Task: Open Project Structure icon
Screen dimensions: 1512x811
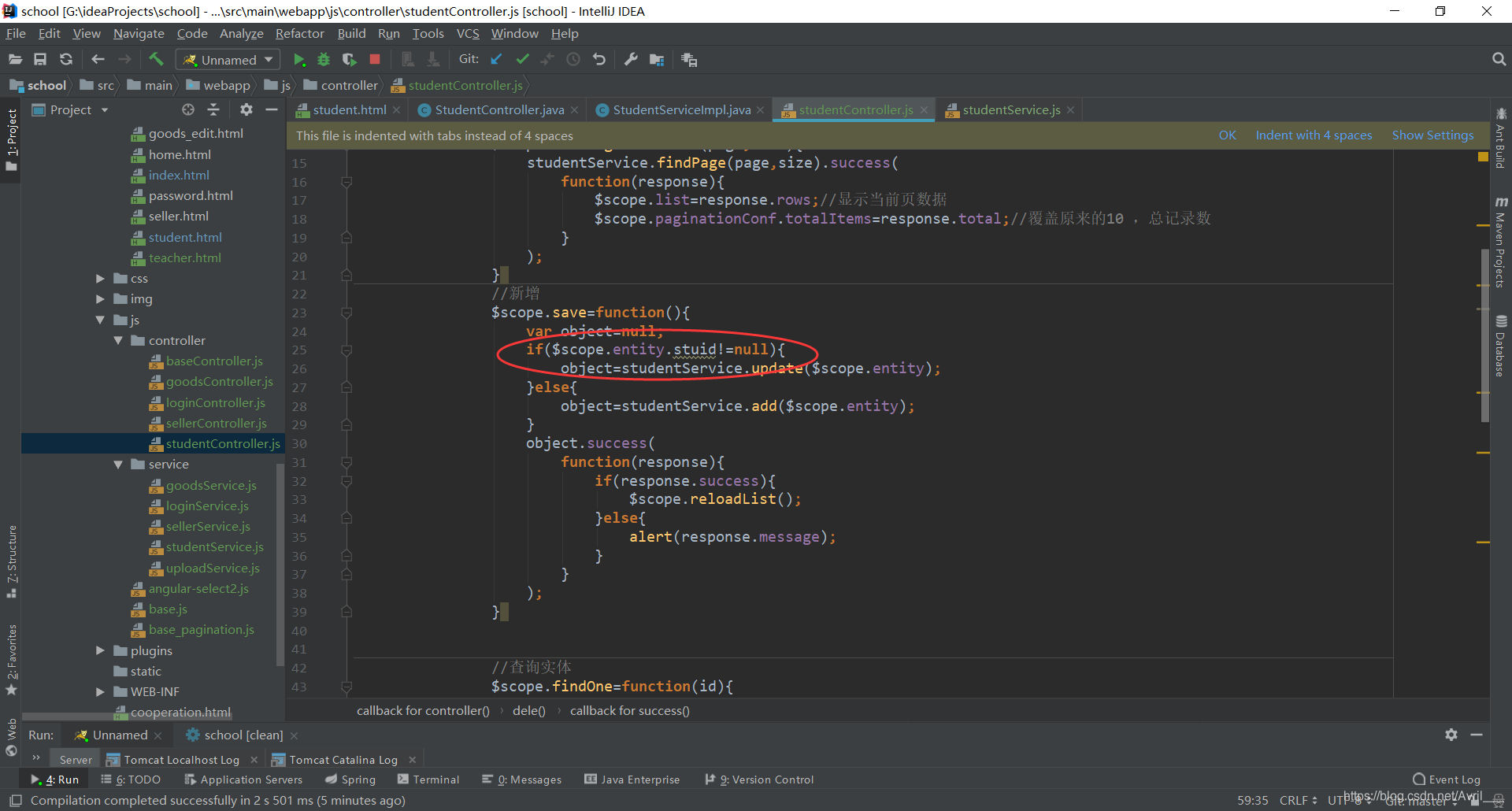Action: 657,59
